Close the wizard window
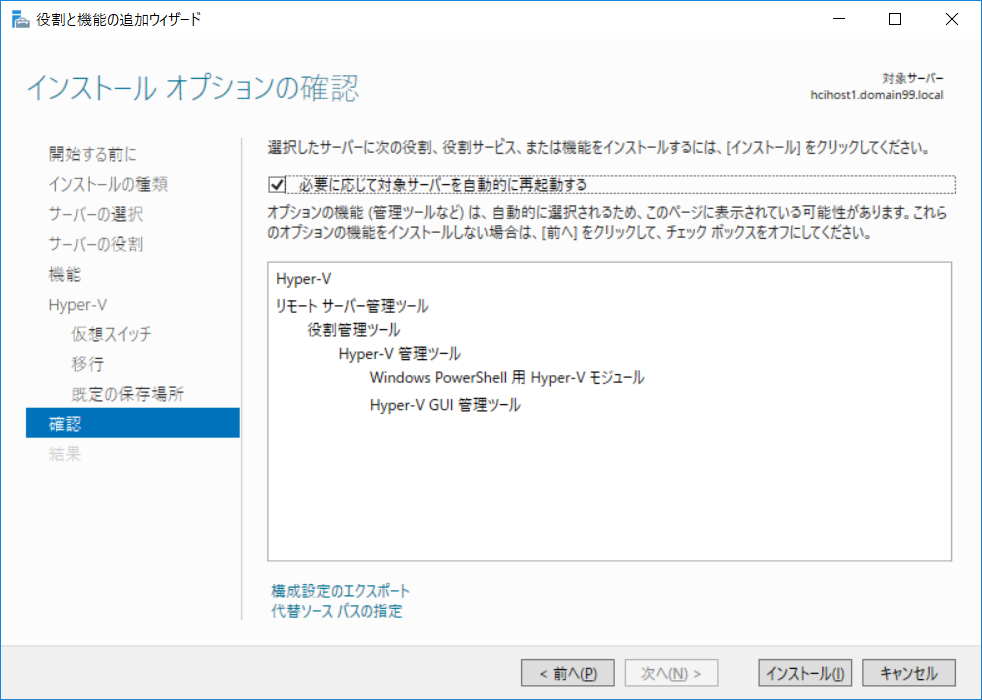 tap(951, 19)
